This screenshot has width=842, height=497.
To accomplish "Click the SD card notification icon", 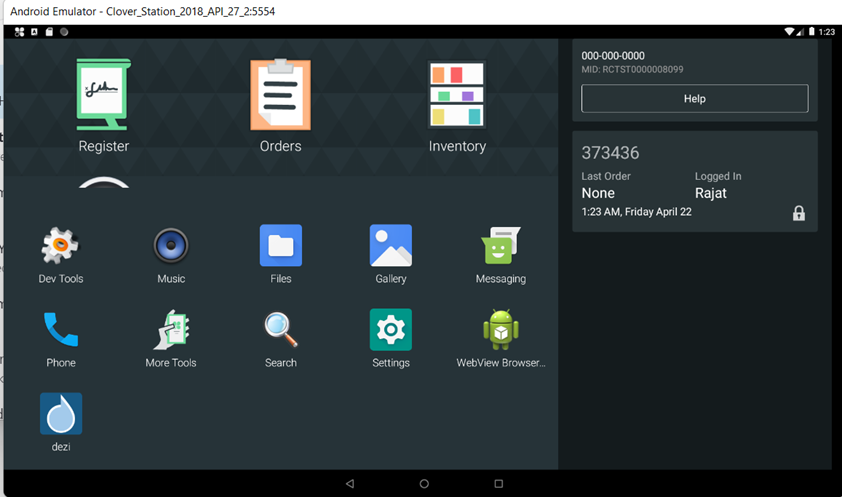I will pyautogui.click(x=49, y=32).
